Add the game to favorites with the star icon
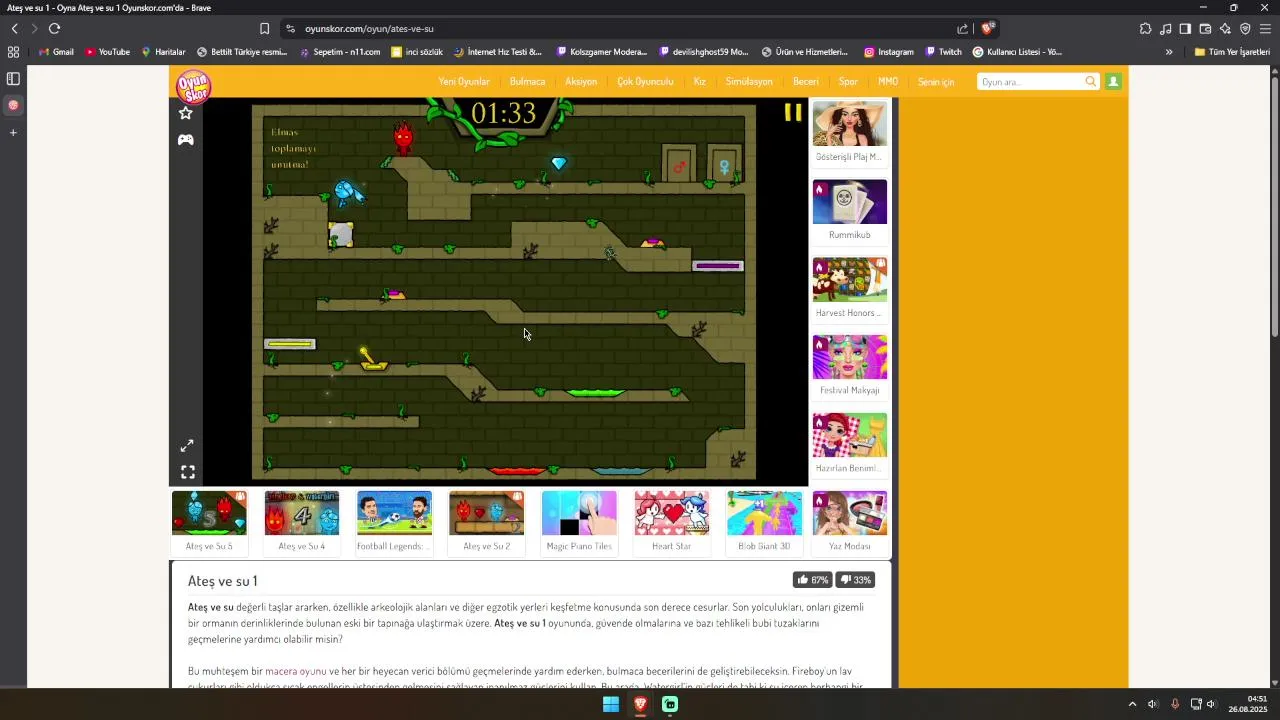This screenshot has width=1280, height=720. point(186,113)
